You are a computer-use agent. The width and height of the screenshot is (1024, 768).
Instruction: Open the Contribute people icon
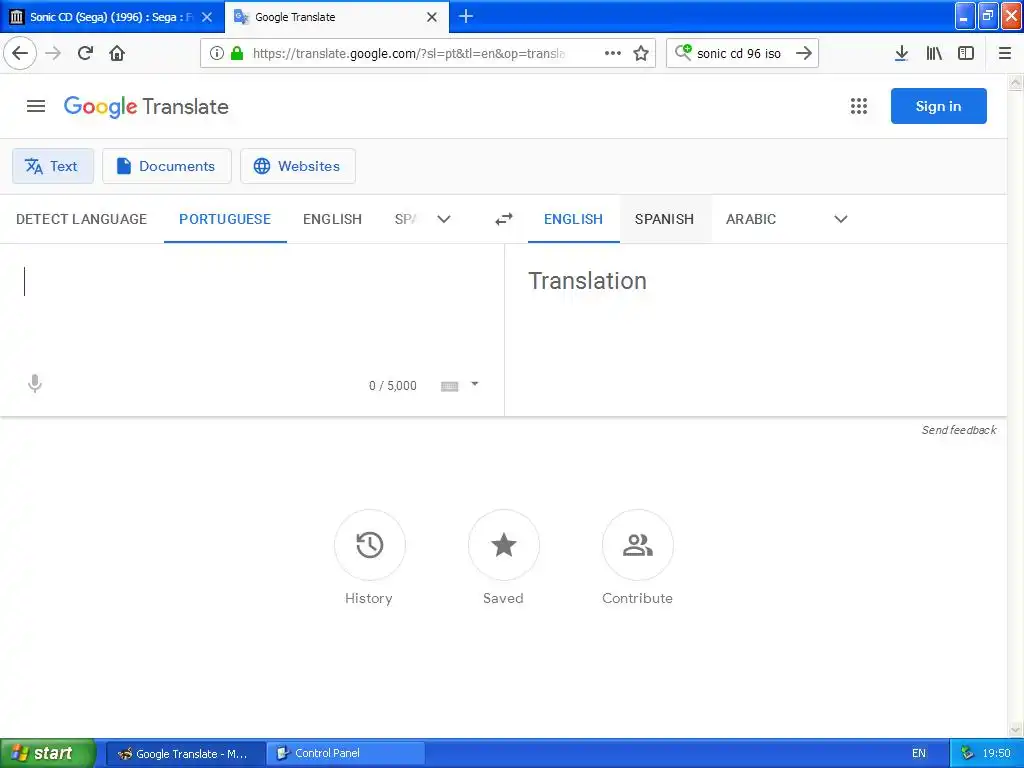coord(637,545)
